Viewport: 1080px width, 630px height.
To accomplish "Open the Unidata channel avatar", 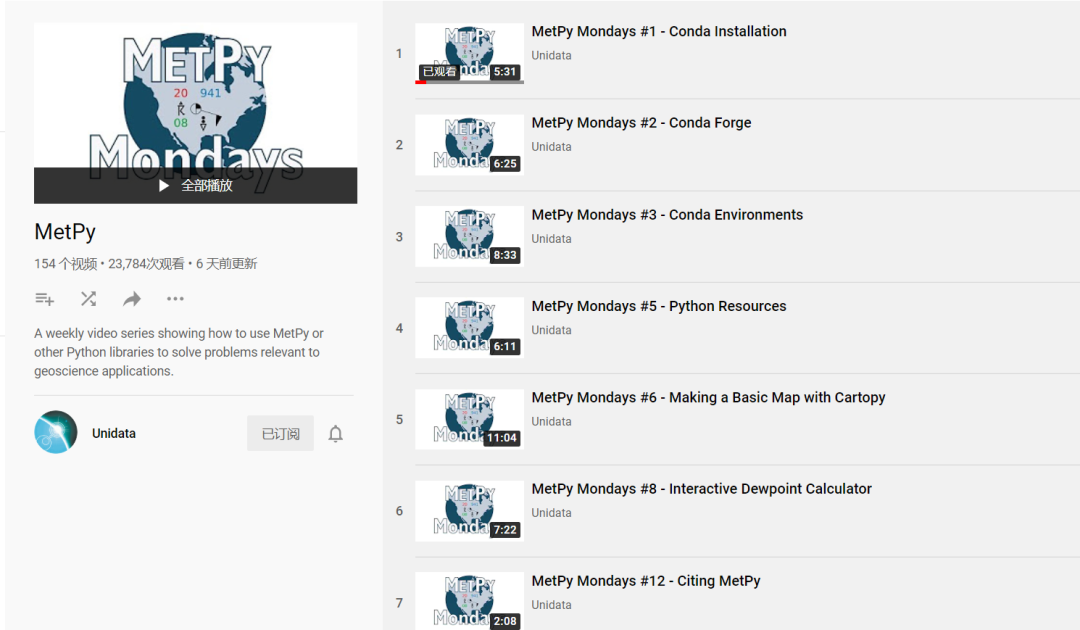I will (x=56, y=432).
